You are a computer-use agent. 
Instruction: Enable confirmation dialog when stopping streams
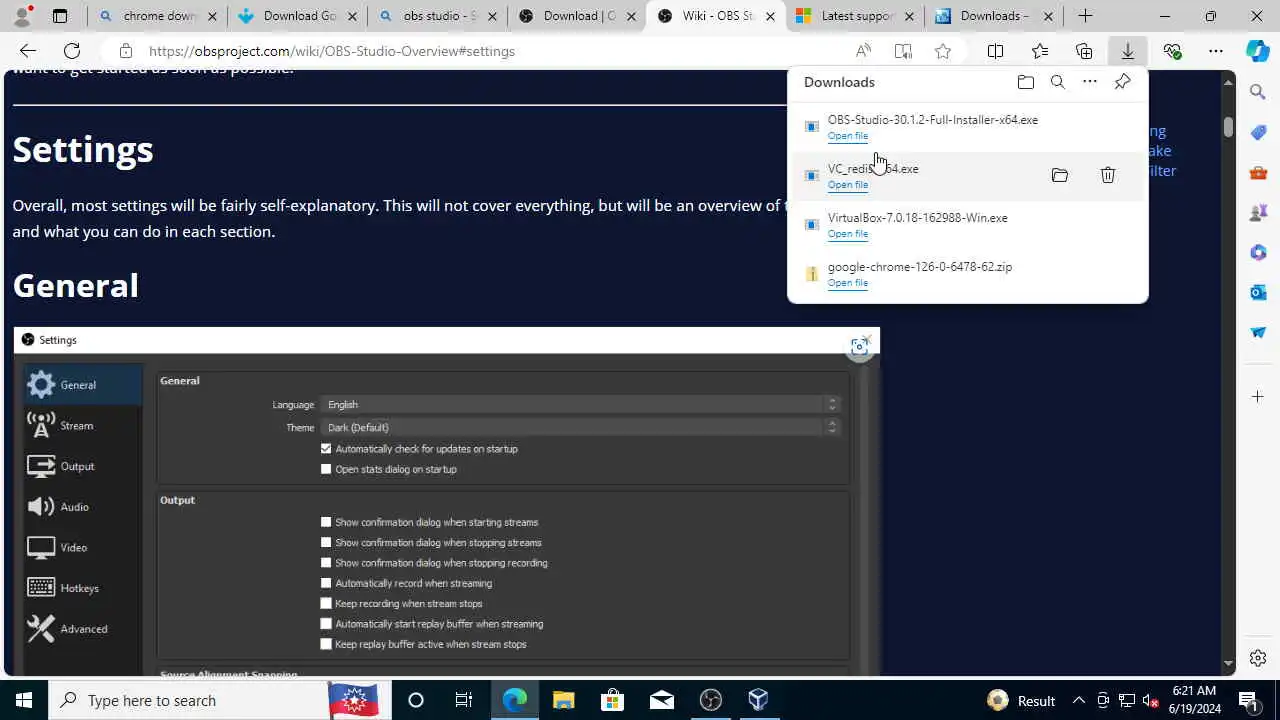pyautogui.click(x=326, y=542)
